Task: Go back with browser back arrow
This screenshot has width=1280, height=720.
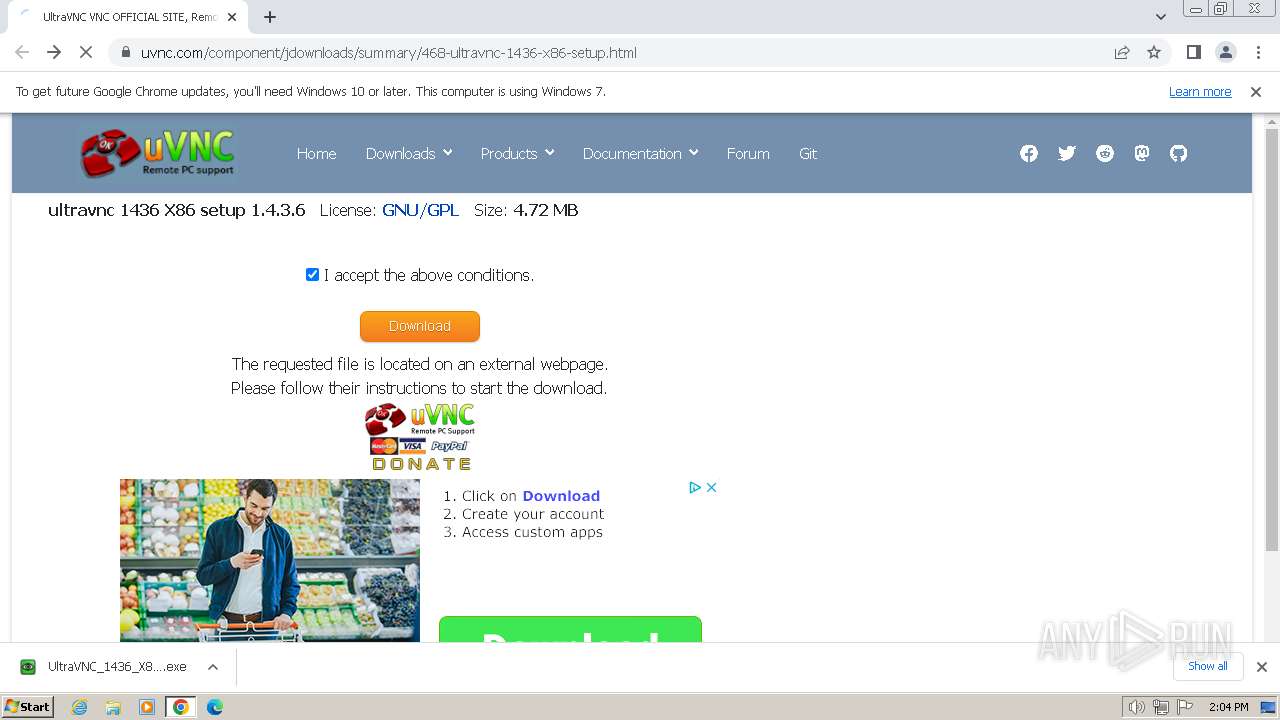Action: tap(22, 52)
